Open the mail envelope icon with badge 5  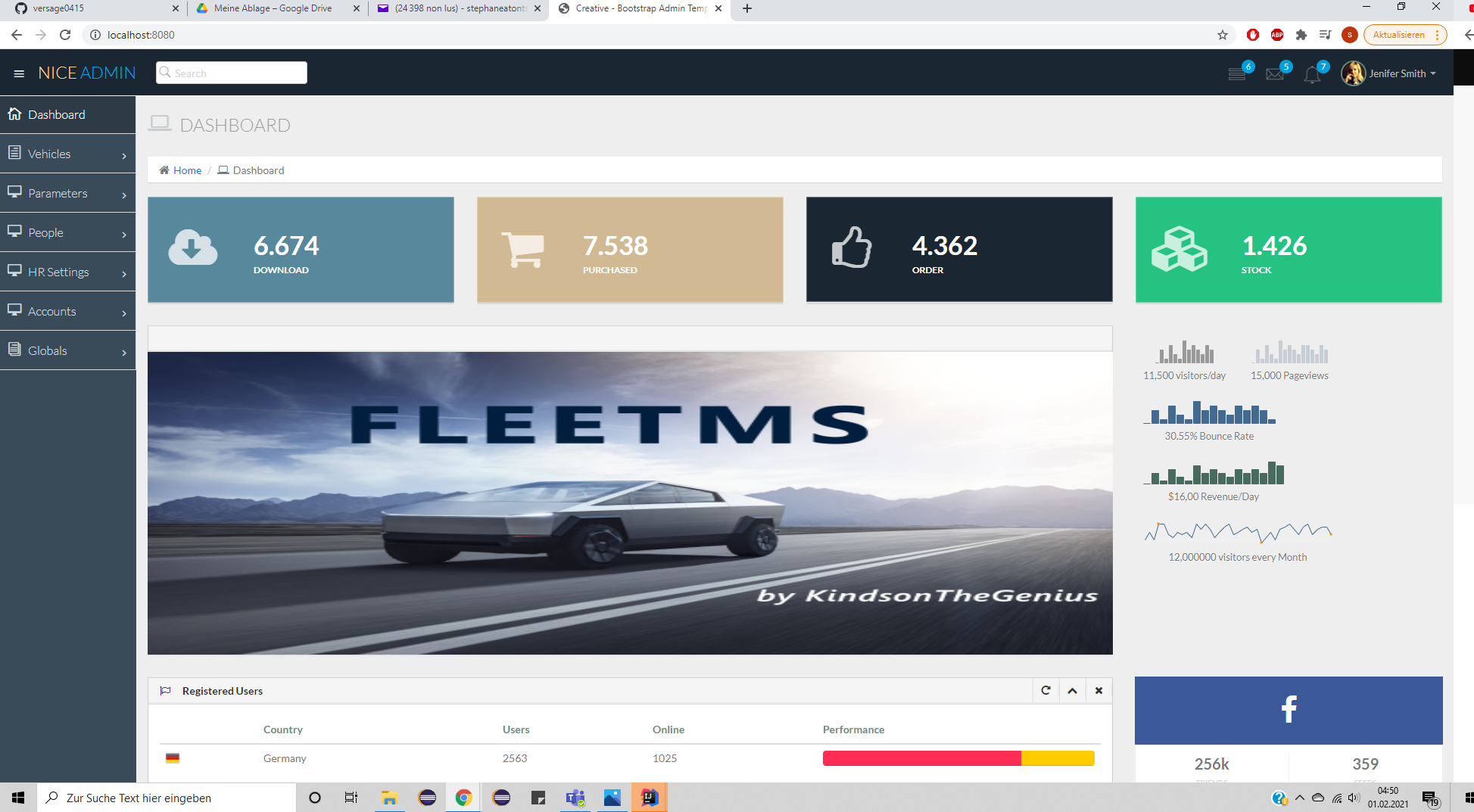pyautogui.click(x=1275, y=73)
